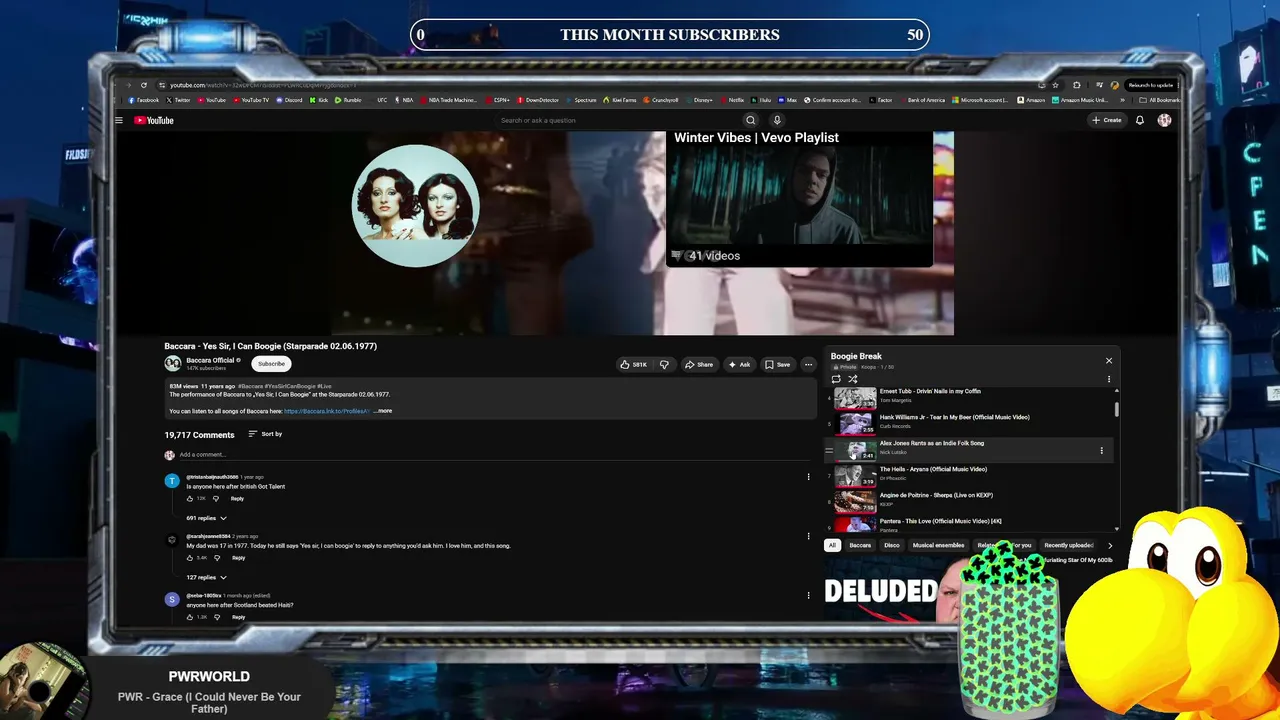Click the playlist panel scrollbar
The height and width of the screenshot is (720, 1280).
tap(1116, 410)
